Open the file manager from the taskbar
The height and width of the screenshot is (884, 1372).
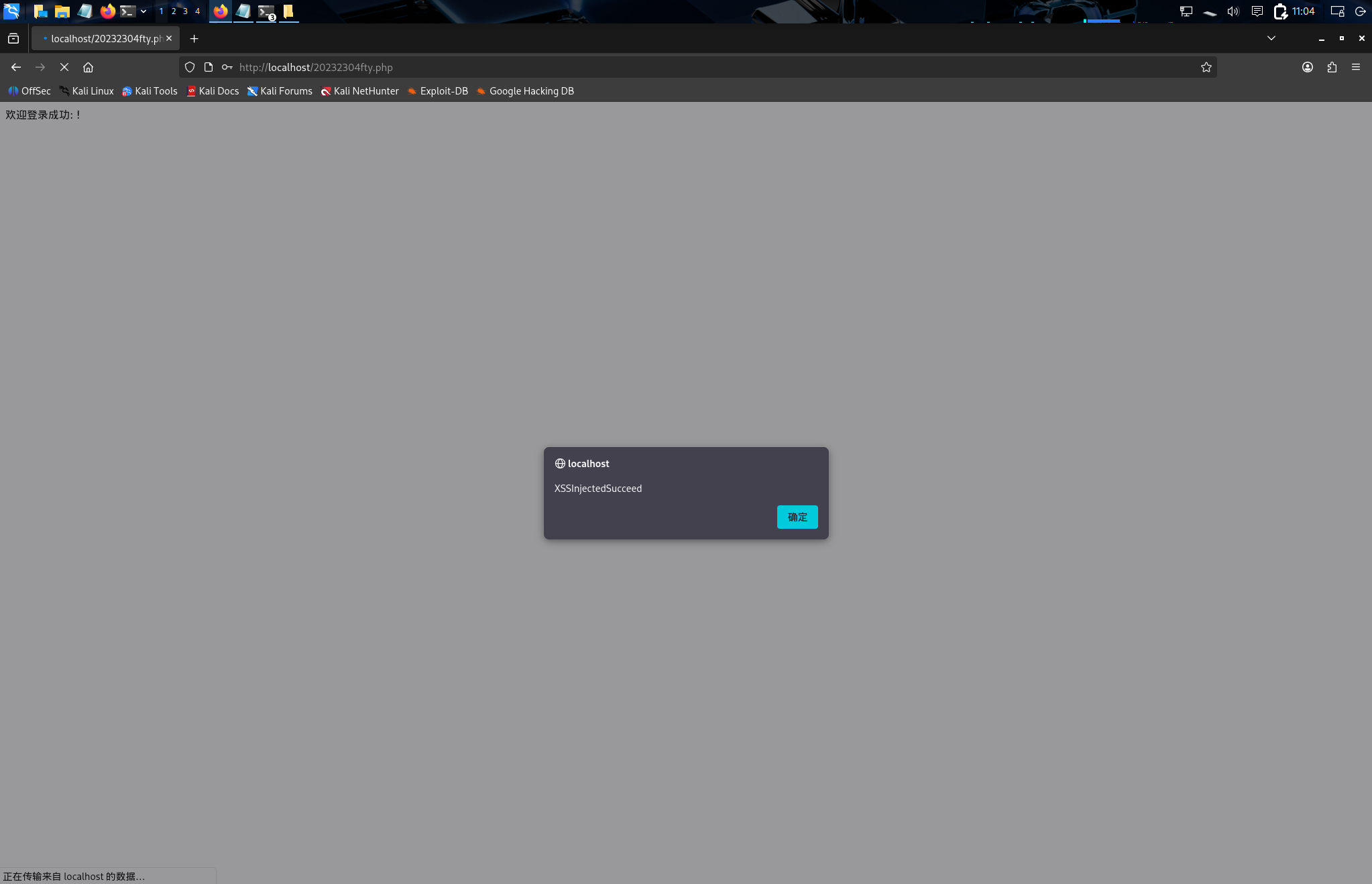pyautogui.click(x=63, y=11)
